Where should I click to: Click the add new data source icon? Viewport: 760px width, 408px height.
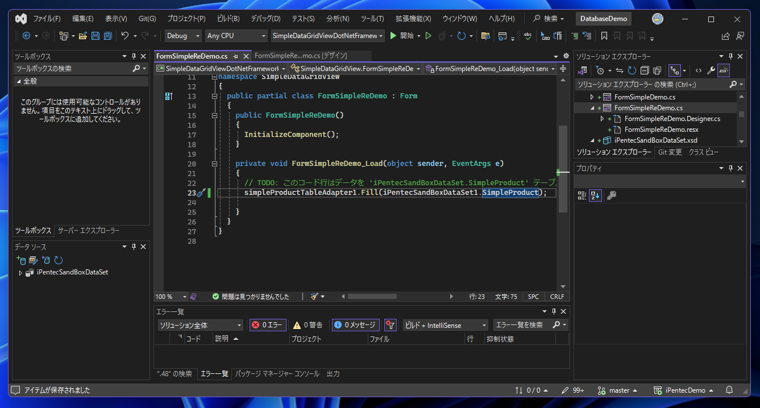21,260
